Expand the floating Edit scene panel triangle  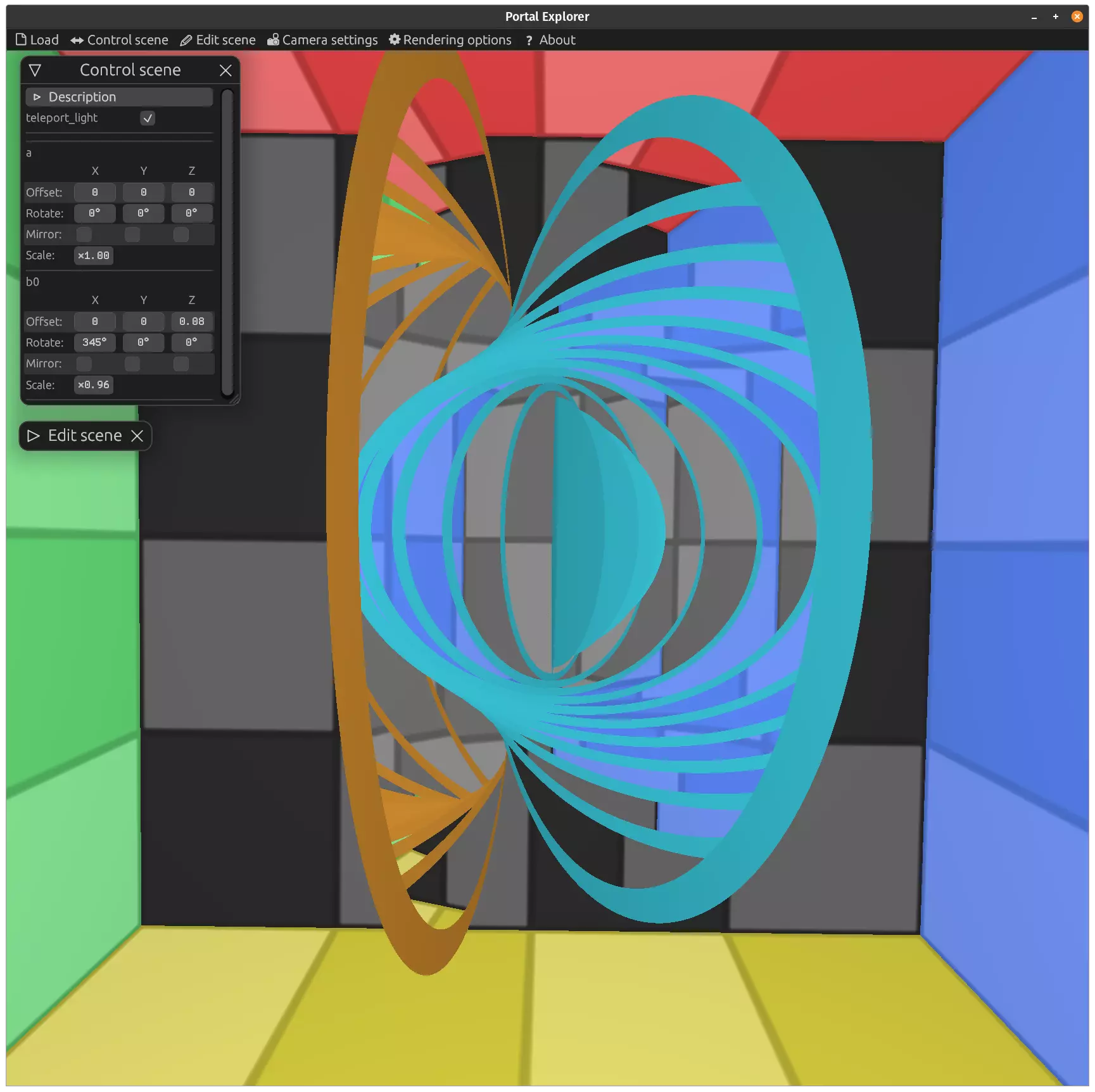(34, 436)
